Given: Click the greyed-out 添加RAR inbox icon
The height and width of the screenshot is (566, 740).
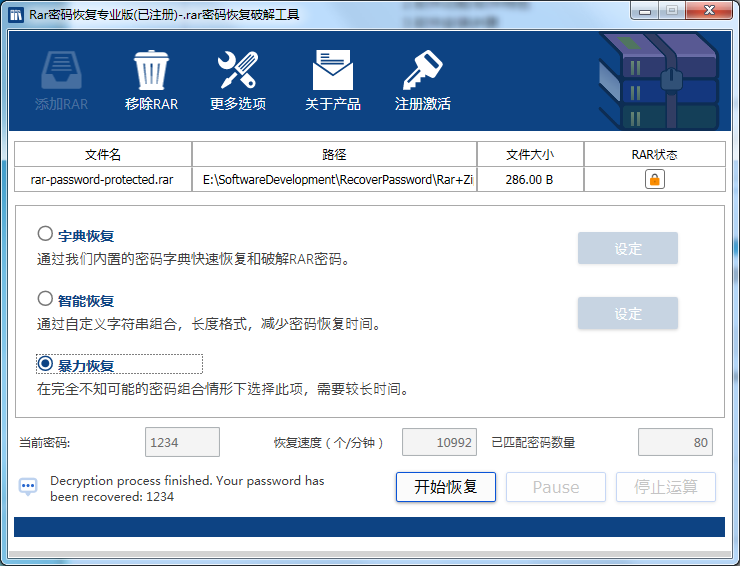Looking at the screenshot, I should [x=61, y=70].
